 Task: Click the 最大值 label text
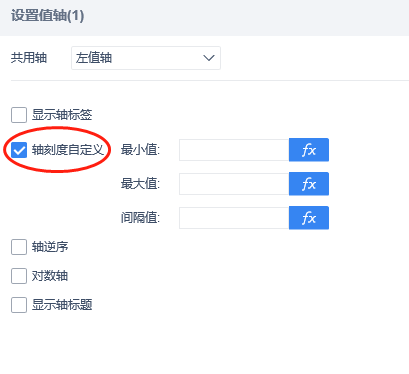coord(140,184)
